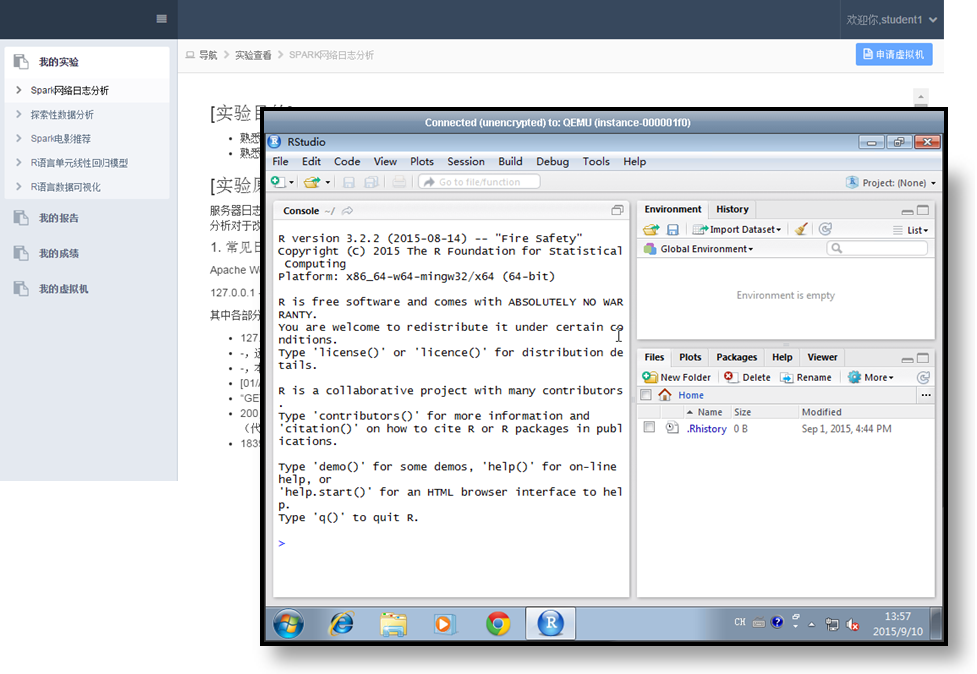Click the New File icon in RStudio toolbar

[x=278, y=182]
